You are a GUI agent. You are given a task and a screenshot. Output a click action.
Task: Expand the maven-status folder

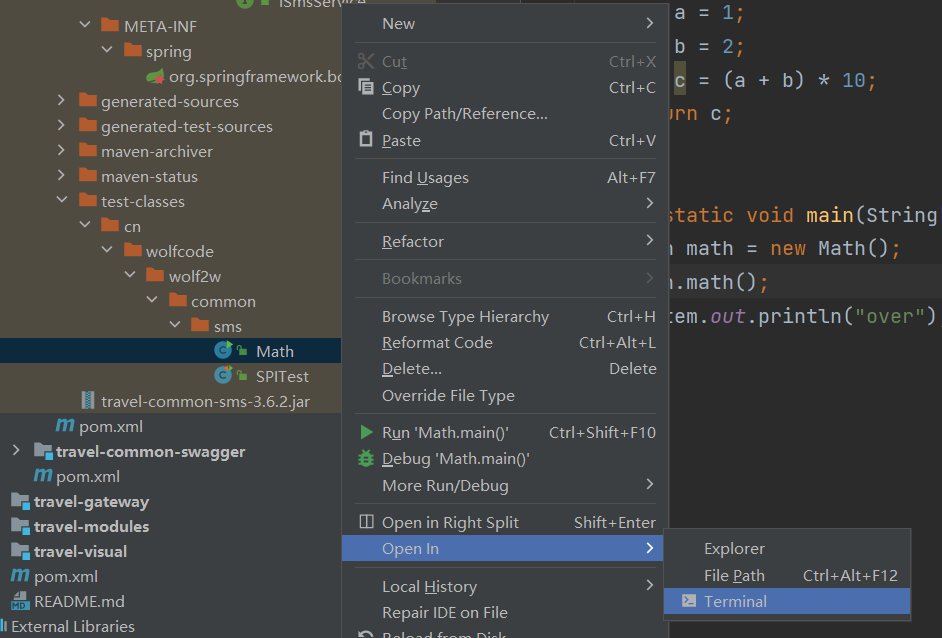click(61, 175)
